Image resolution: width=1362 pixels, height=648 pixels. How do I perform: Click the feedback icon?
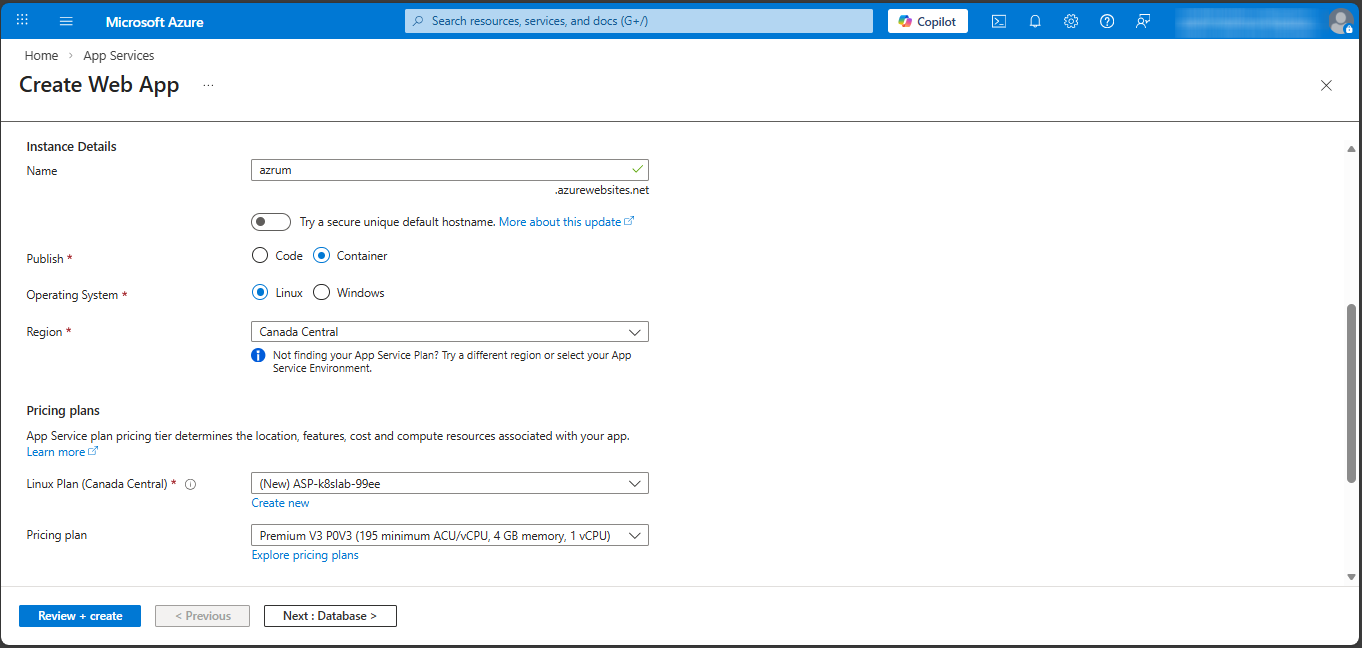point(1143,21)
